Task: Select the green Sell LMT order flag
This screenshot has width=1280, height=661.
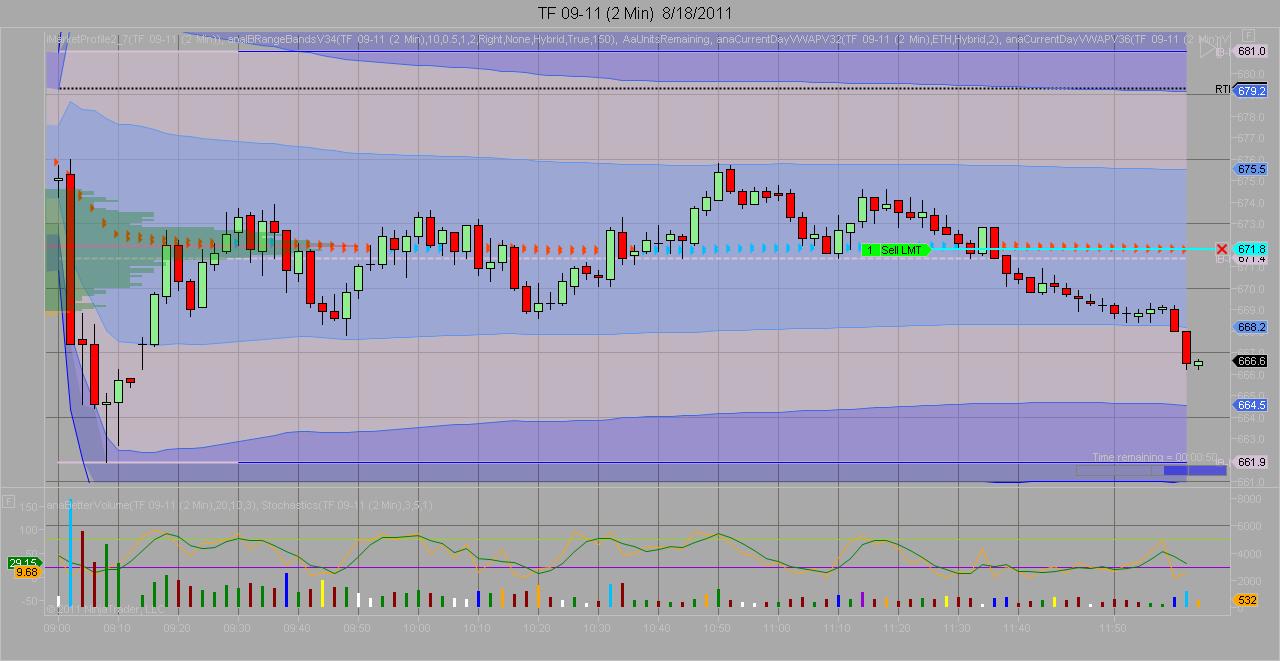Action: [x=895, y=250]
